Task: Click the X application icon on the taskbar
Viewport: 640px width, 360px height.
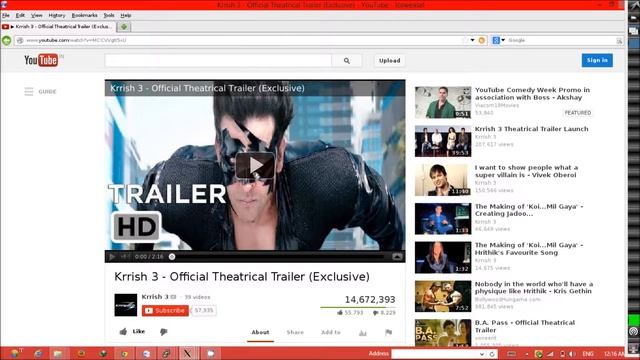Action: click(x=187, y=353)
